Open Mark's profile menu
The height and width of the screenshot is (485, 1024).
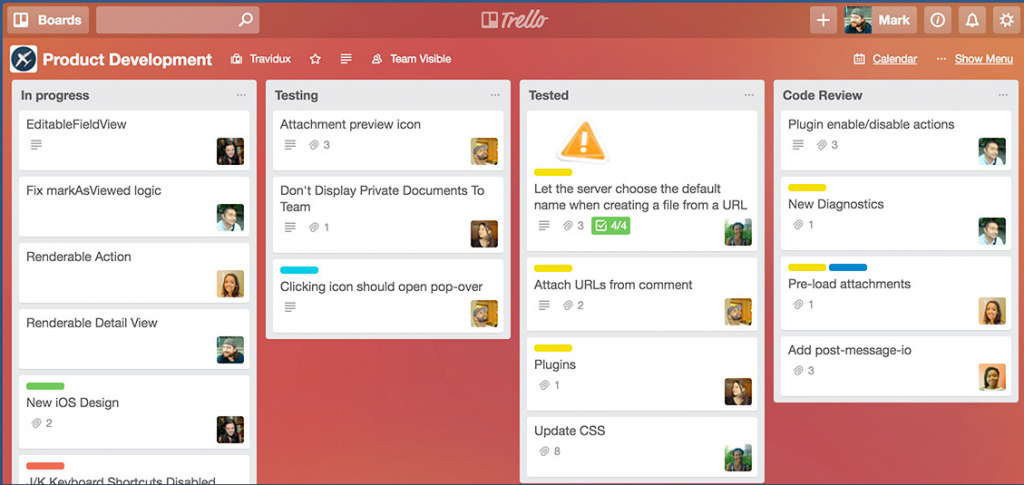880,20
